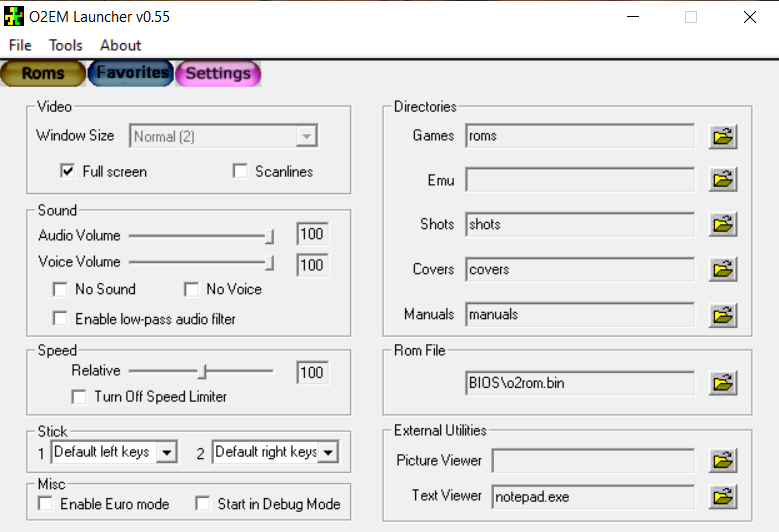Browse for the Manuals directory
779x532 pixels.
pyautogui.click(x=722, y=315)
